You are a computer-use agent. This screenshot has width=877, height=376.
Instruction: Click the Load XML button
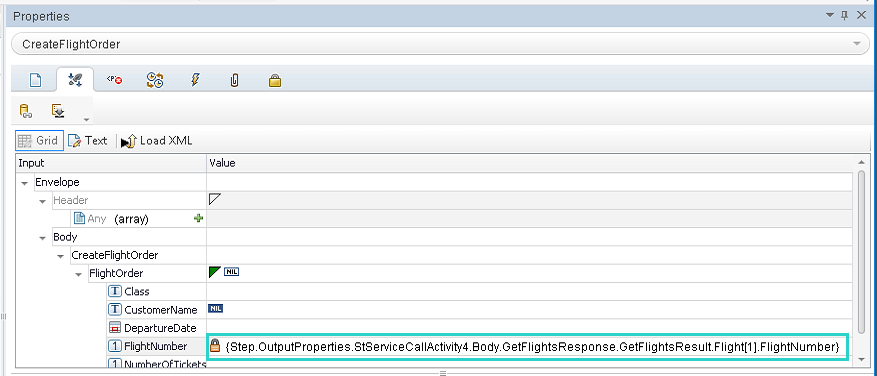(157, 141)
